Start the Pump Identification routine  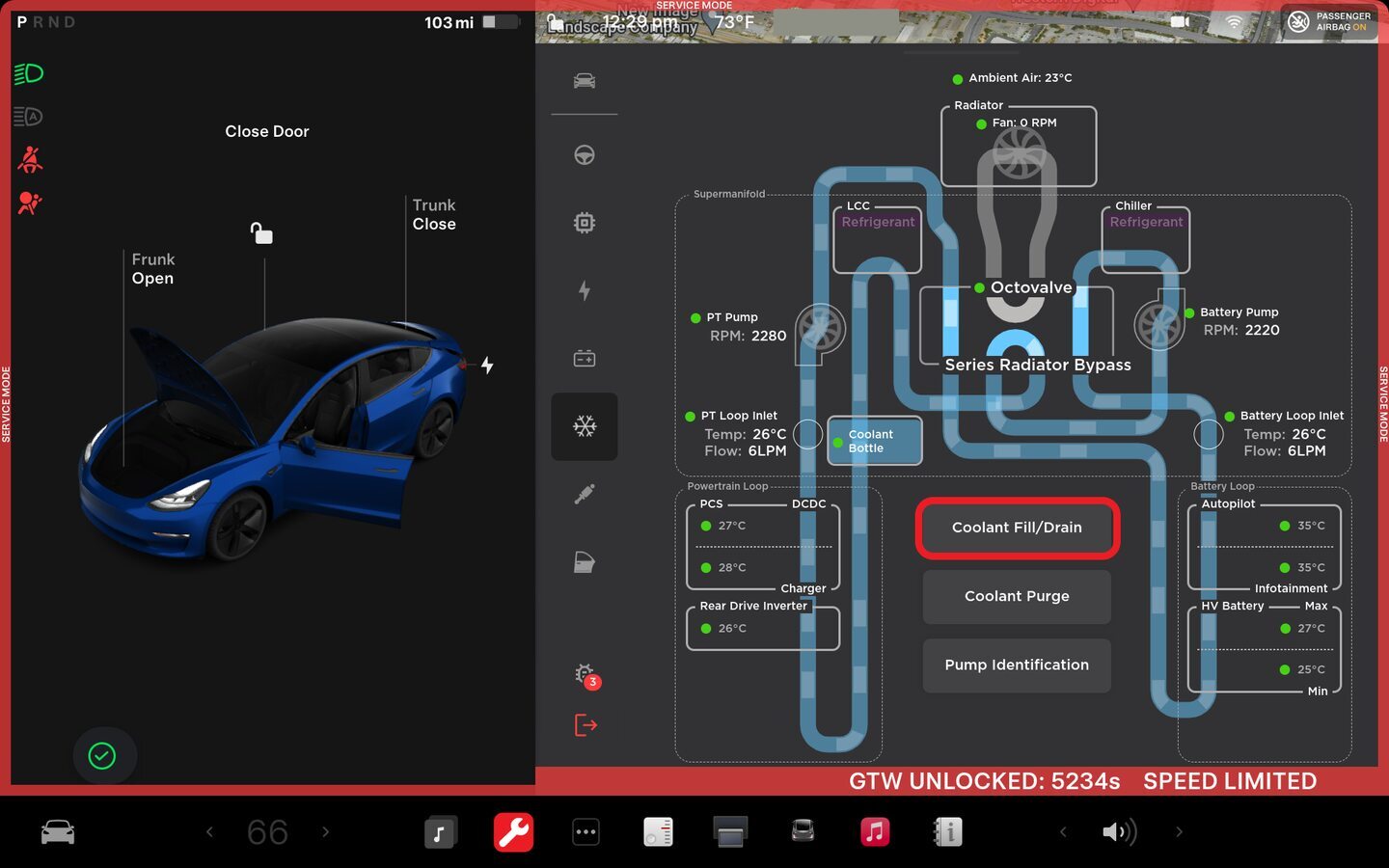(1017, 665)
